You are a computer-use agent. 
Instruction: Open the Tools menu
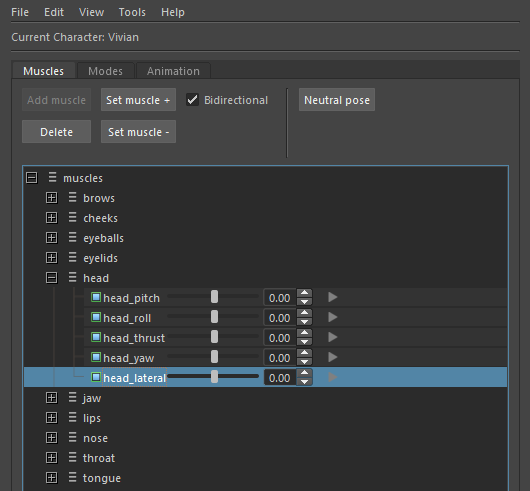pos(132,13)
